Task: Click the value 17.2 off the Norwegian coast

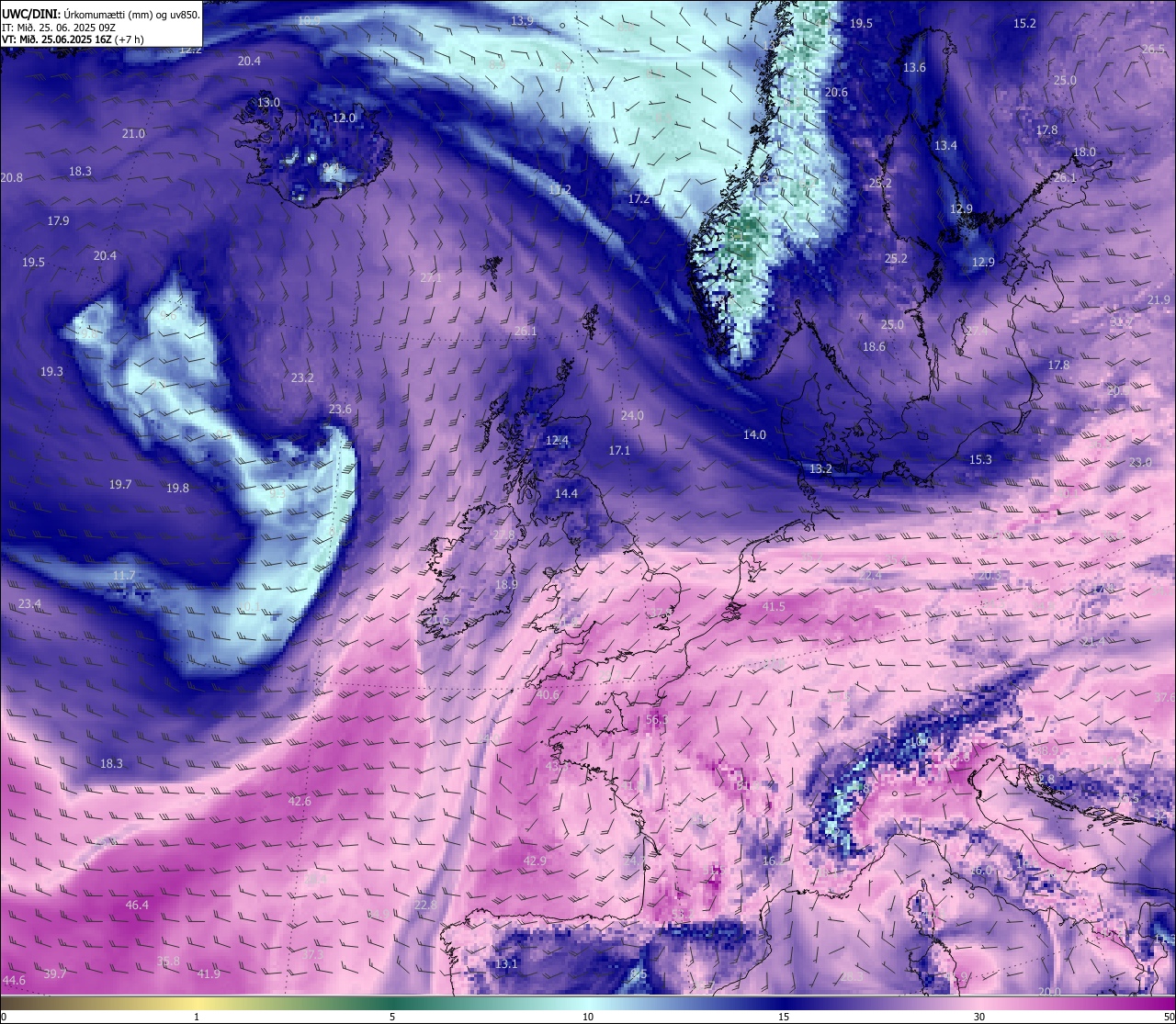Action: pyautogui.click(x=639, y=199)
